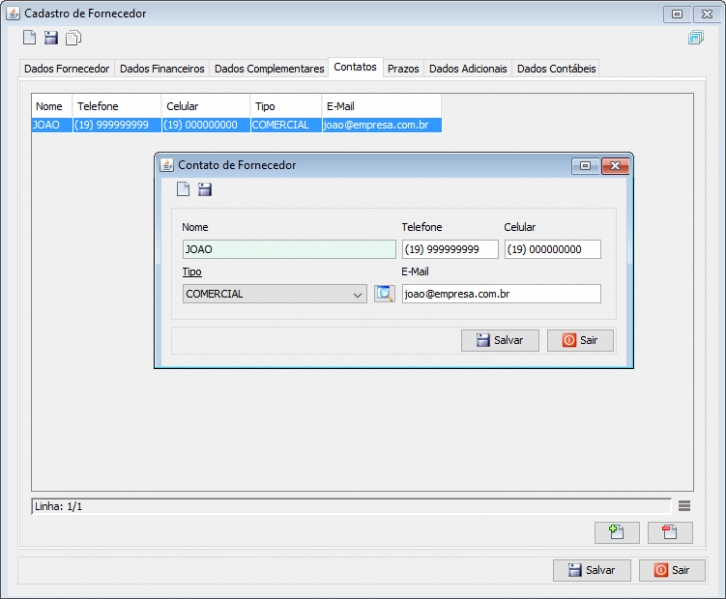Click the add contact row icon button
This screenshot has width=726, height=599.
[617, 532]
